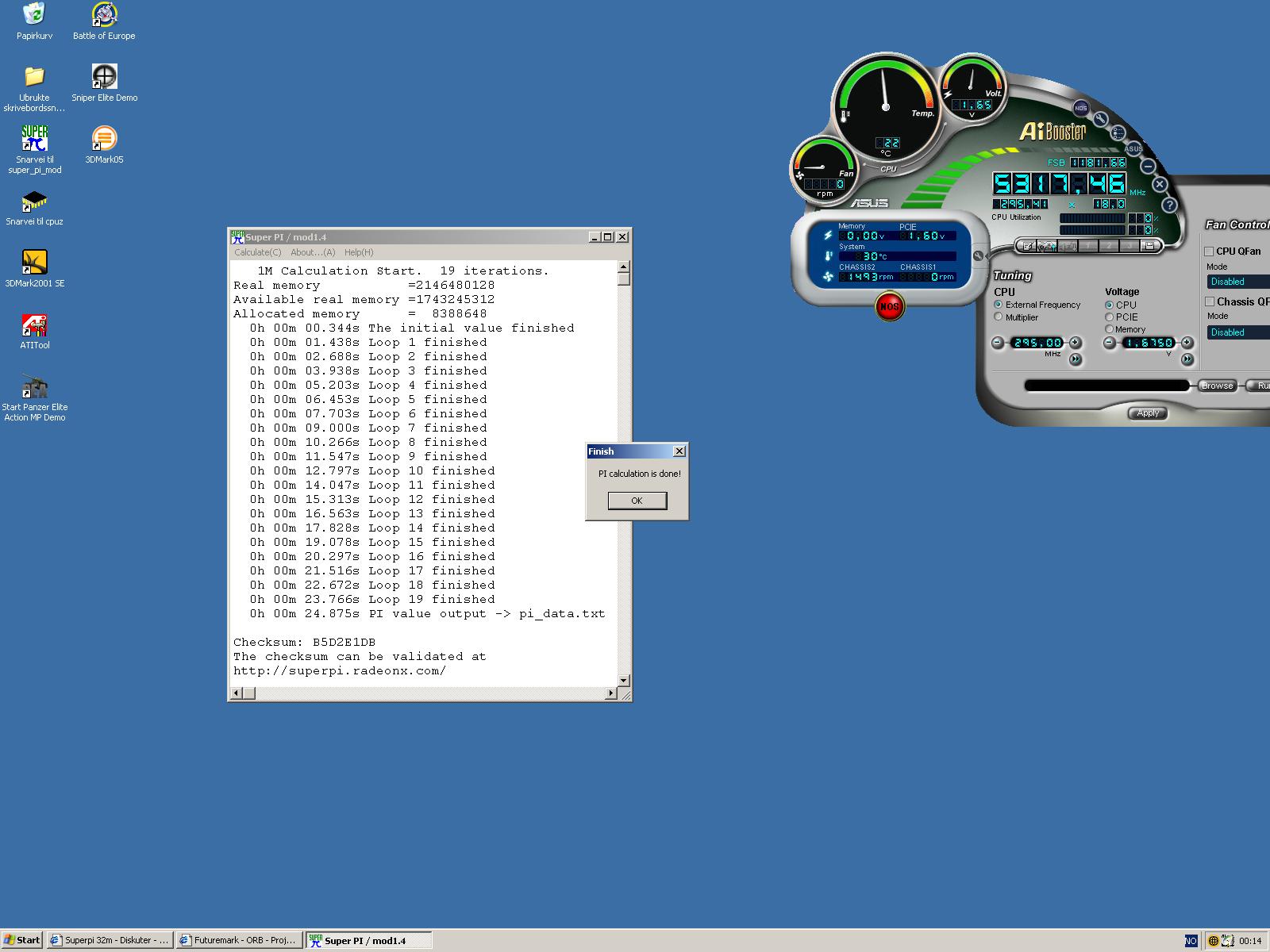Open the Calculate(C) menu in Super PI

pyautogui.click(x=257, y=252)
